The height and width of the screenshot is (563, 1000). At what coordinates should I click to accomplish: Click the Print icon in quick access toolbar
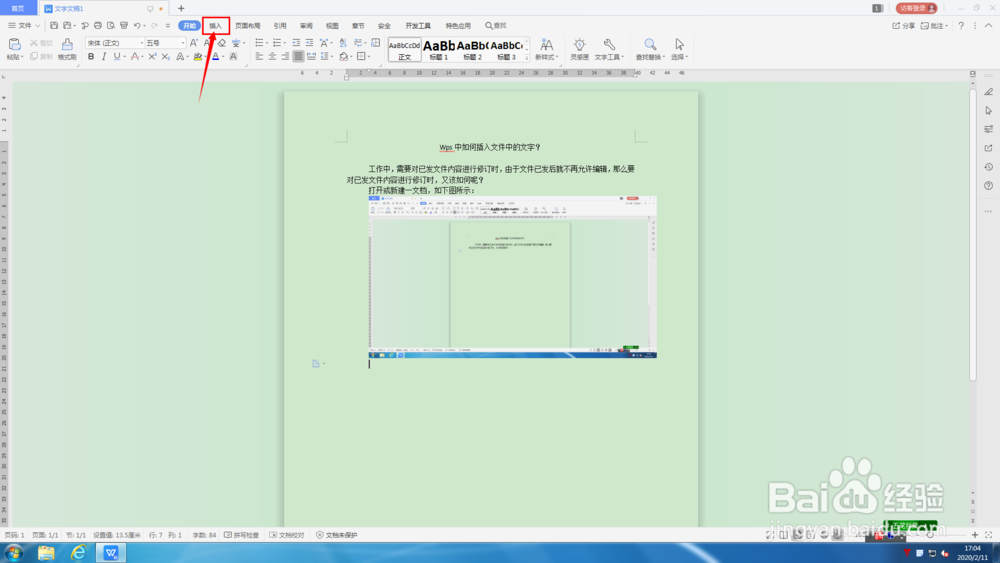(98, 26)
